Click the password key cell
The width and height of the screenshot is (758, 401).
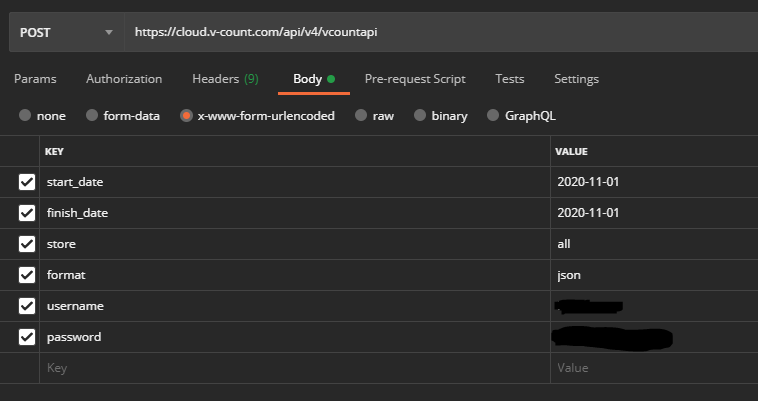pos(295,337)
